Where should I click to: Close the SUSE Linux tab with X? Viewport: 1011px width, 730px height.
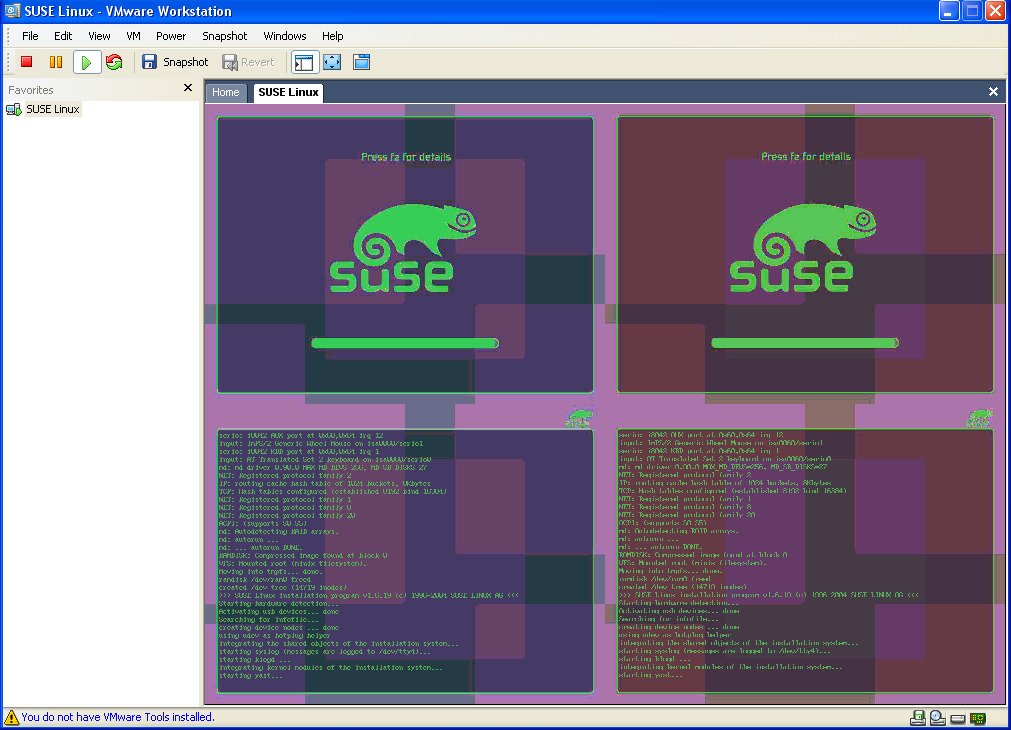tap(993, 92)
